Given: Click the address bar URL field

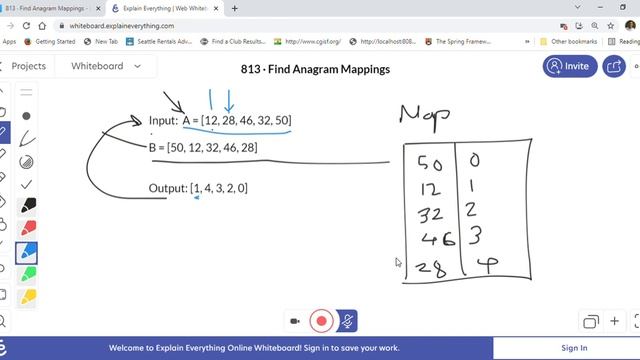Looking at the screenshot, I should pyautogui.click(x=306, y=26).
